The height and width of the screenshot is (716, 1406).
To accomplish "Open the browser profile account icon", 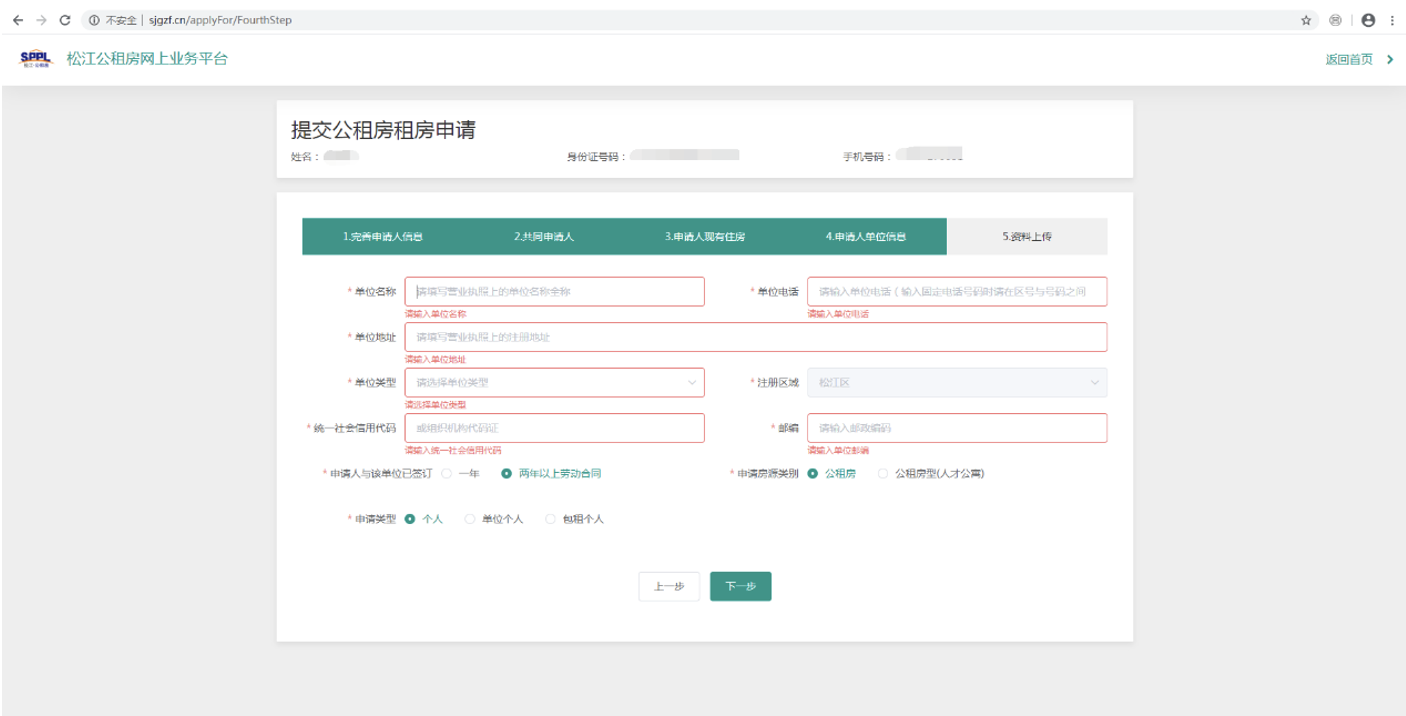I will pyautogui.click(x=1368, y=20).
